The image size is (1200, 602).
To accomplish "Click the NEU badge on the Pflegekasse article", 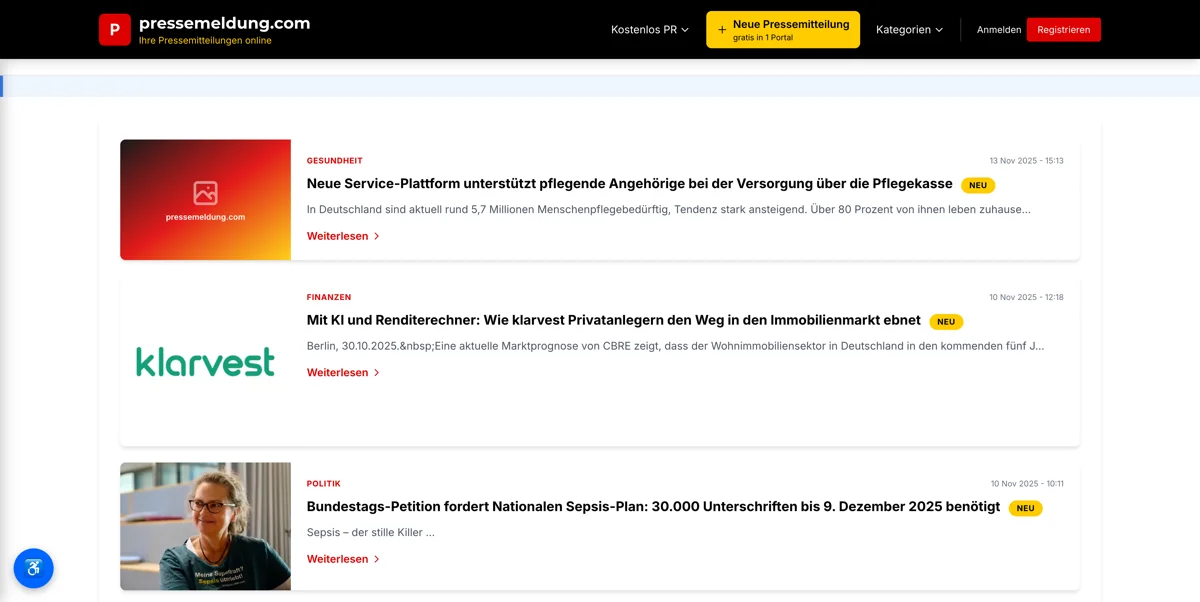I will pos(978,185).
